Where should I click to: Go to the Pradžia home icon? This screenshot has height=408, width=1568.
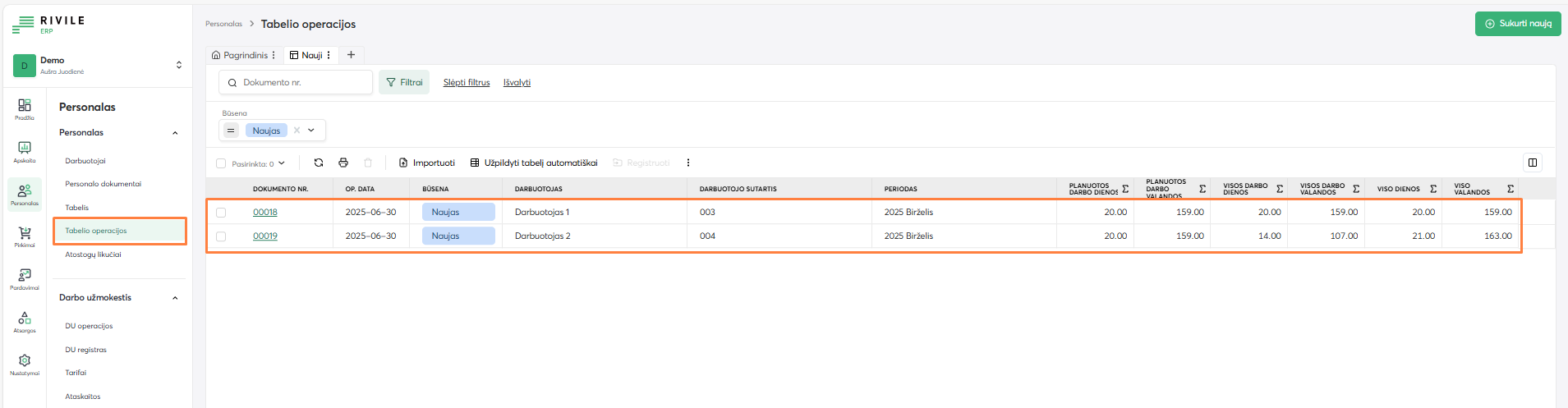tap(25, 108)
